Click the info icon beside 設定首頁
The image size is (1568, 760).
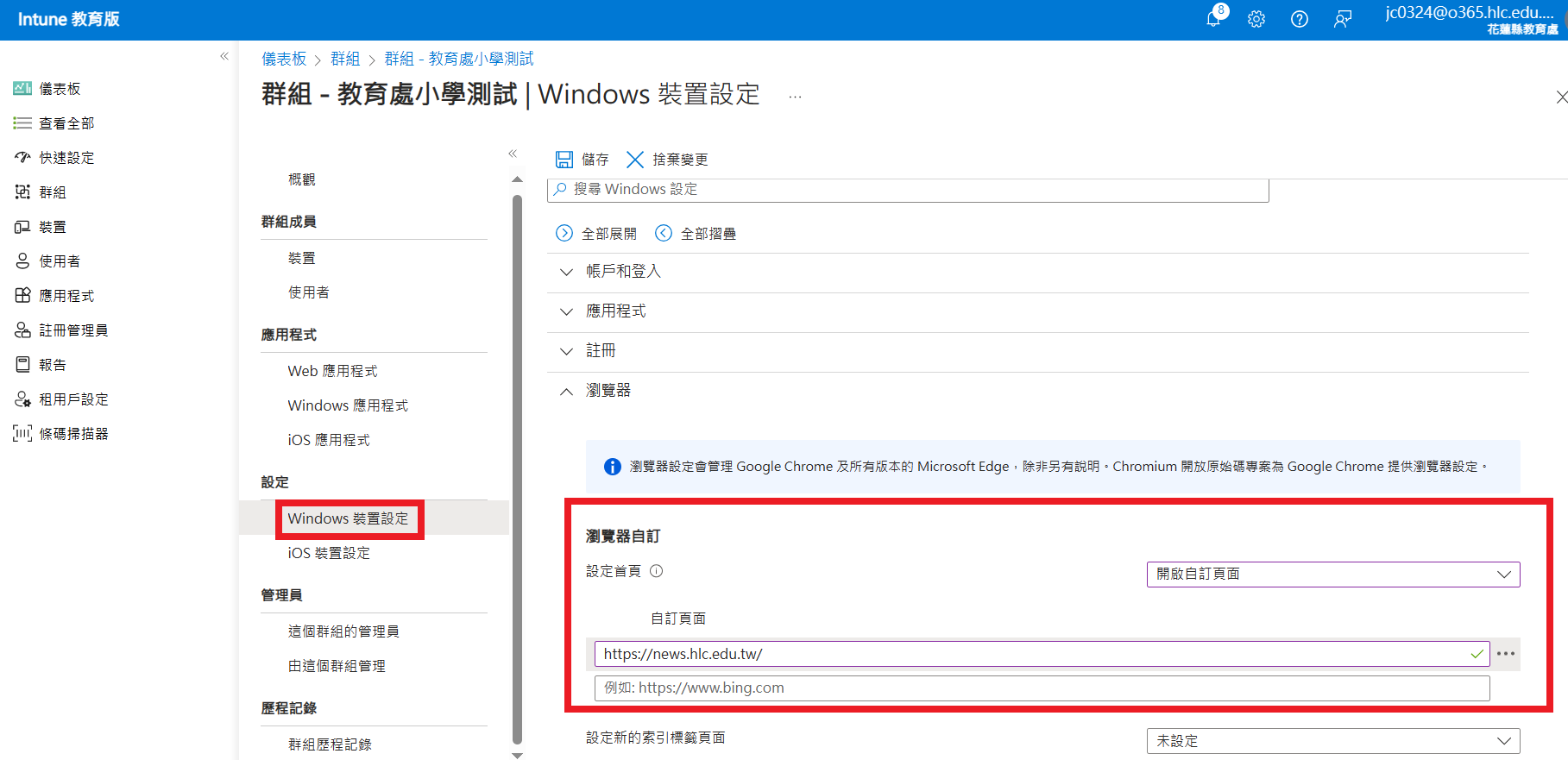coord(656,571)
